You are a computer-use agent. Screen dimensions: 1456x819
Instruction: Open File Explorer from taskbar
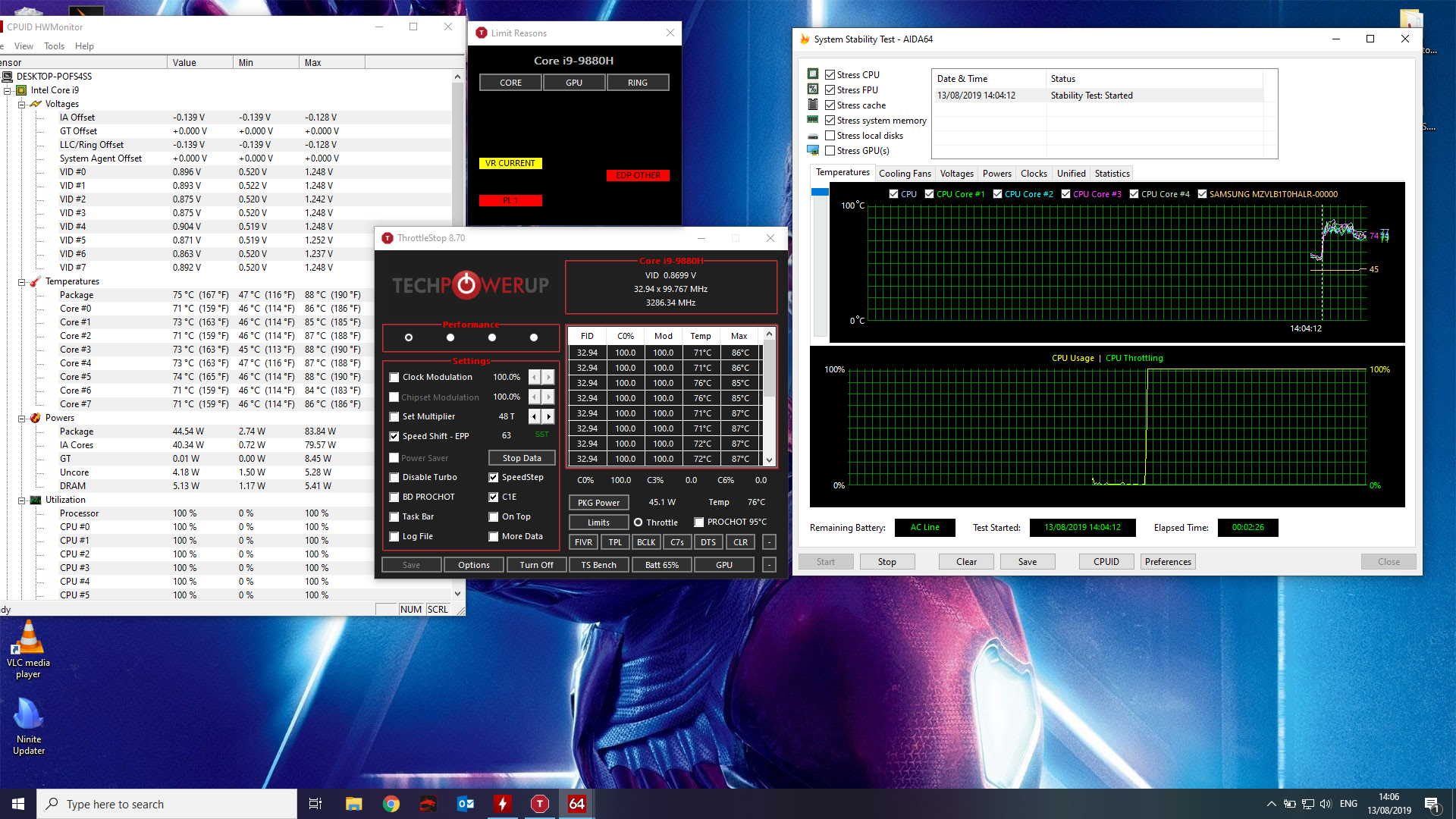click(x=353, y=804)
